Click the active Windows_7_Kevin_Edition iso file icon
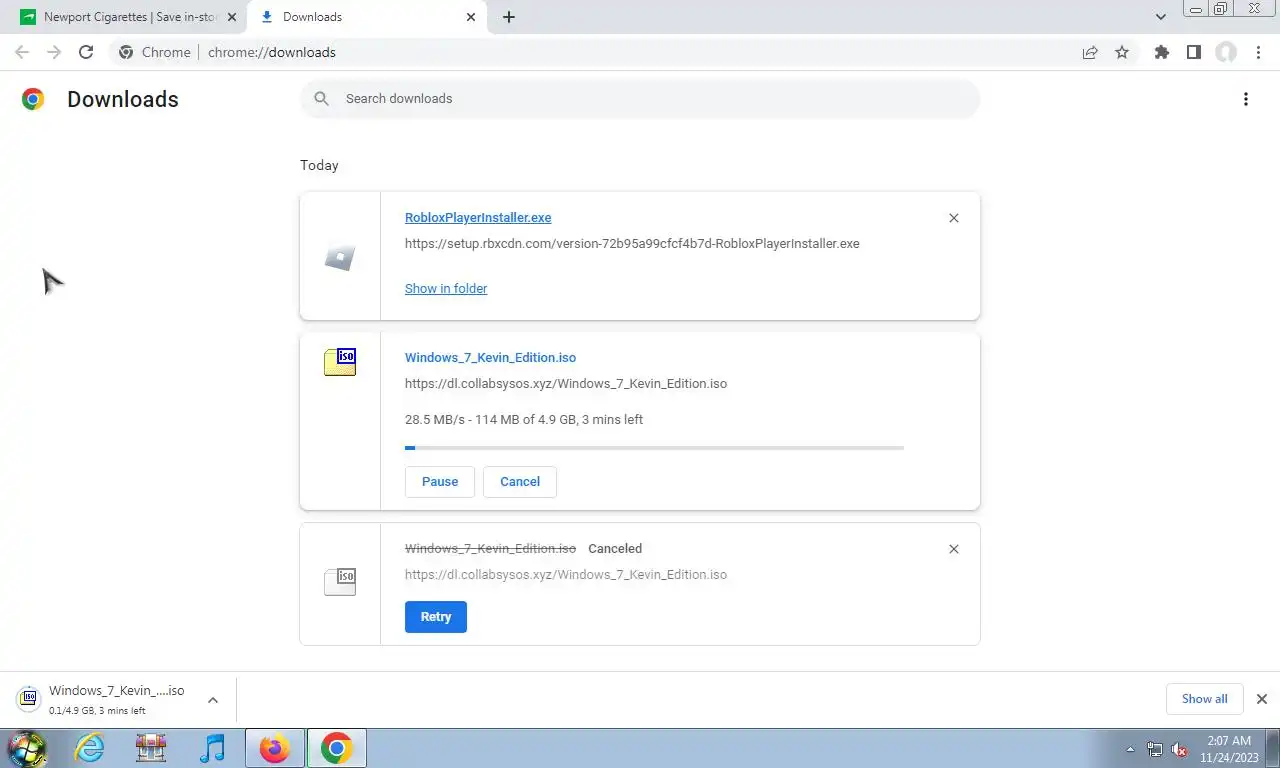The height and width of the screenshot is (768, 1280). click(340, 362)
